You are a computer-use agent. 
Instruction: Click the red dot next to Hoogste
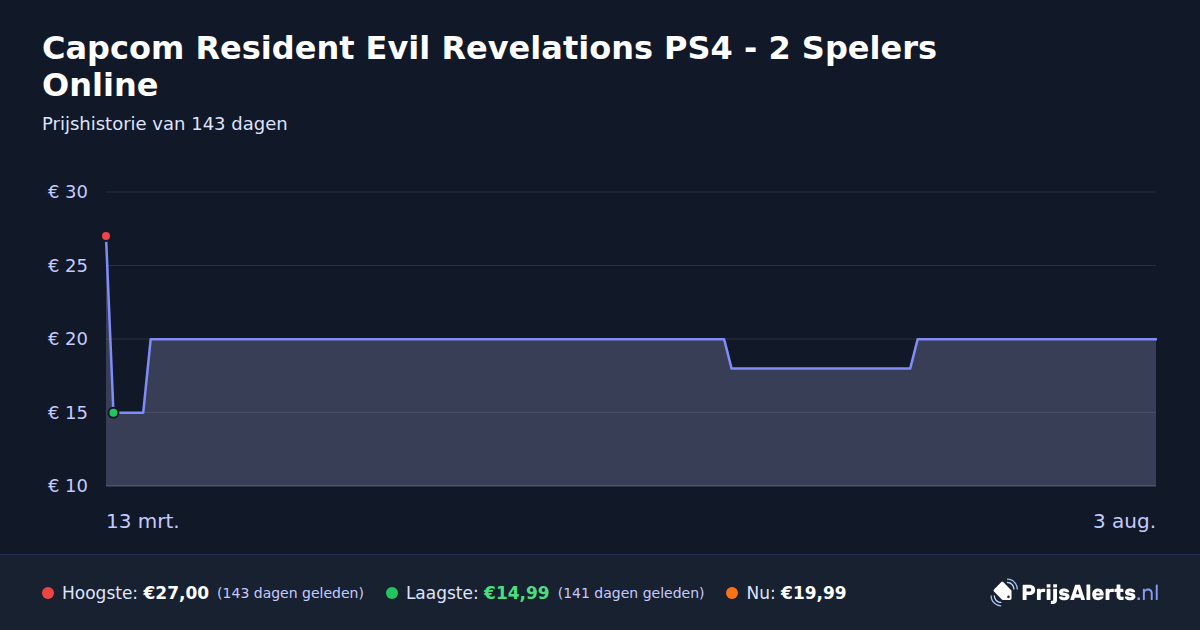pyautogui.click(x=48, y=593)
